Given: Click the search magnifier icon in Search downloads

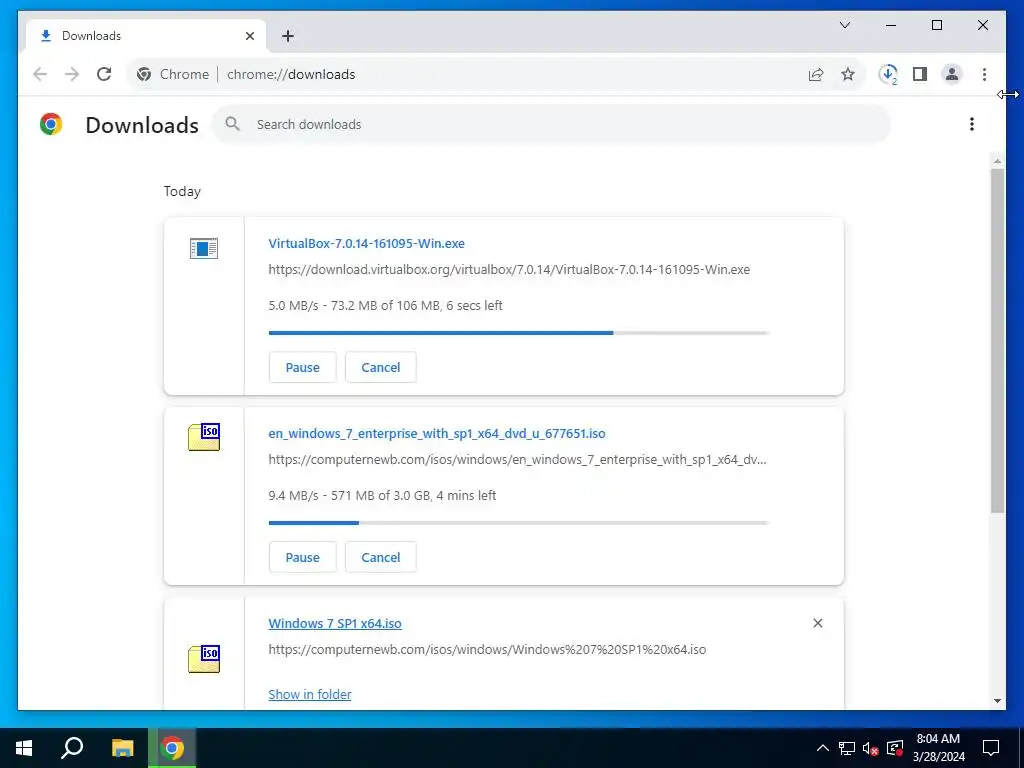Looking at the screenshot, I should pyautogui.click(x=232, y=124).
